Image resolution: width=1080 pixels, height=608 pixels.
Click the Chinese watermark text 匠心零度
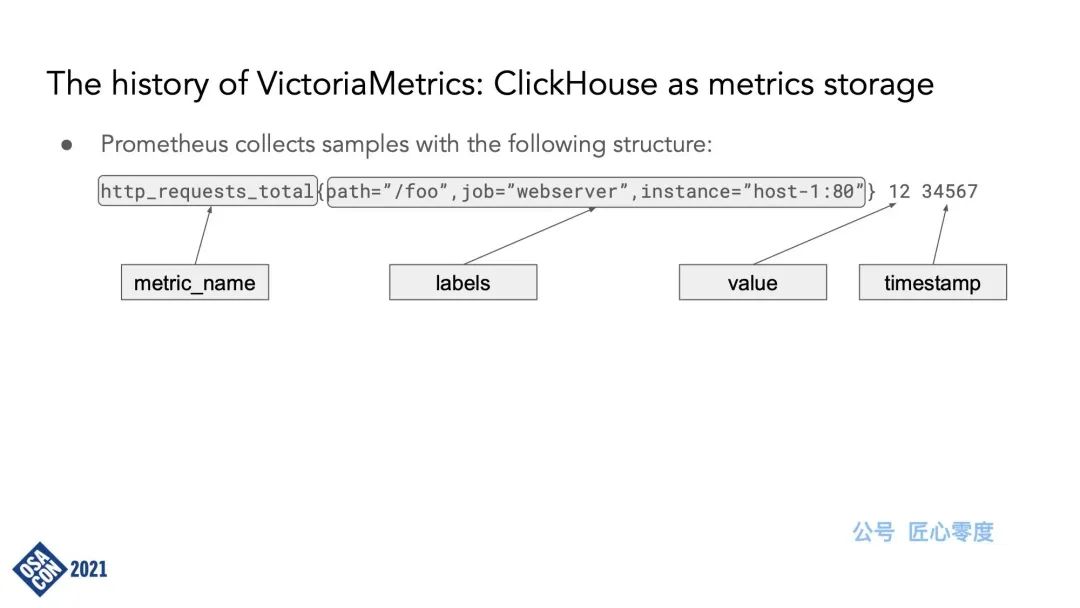pyautogui.click(x=951, y=532)
